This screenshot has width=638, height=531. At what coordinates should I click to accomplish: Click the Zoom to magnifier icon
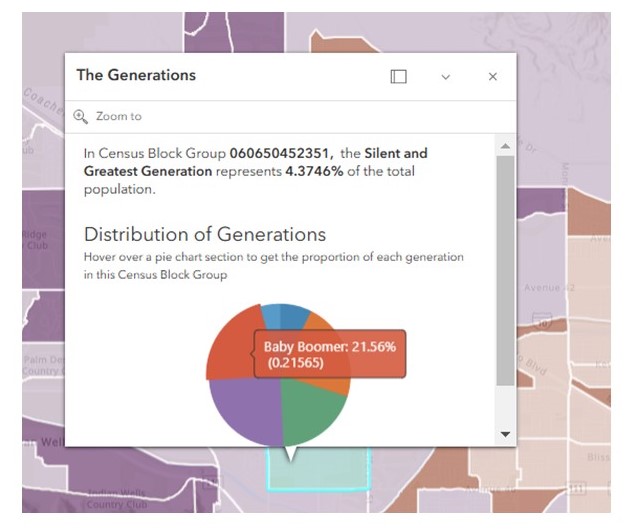(x=82, y=116)
